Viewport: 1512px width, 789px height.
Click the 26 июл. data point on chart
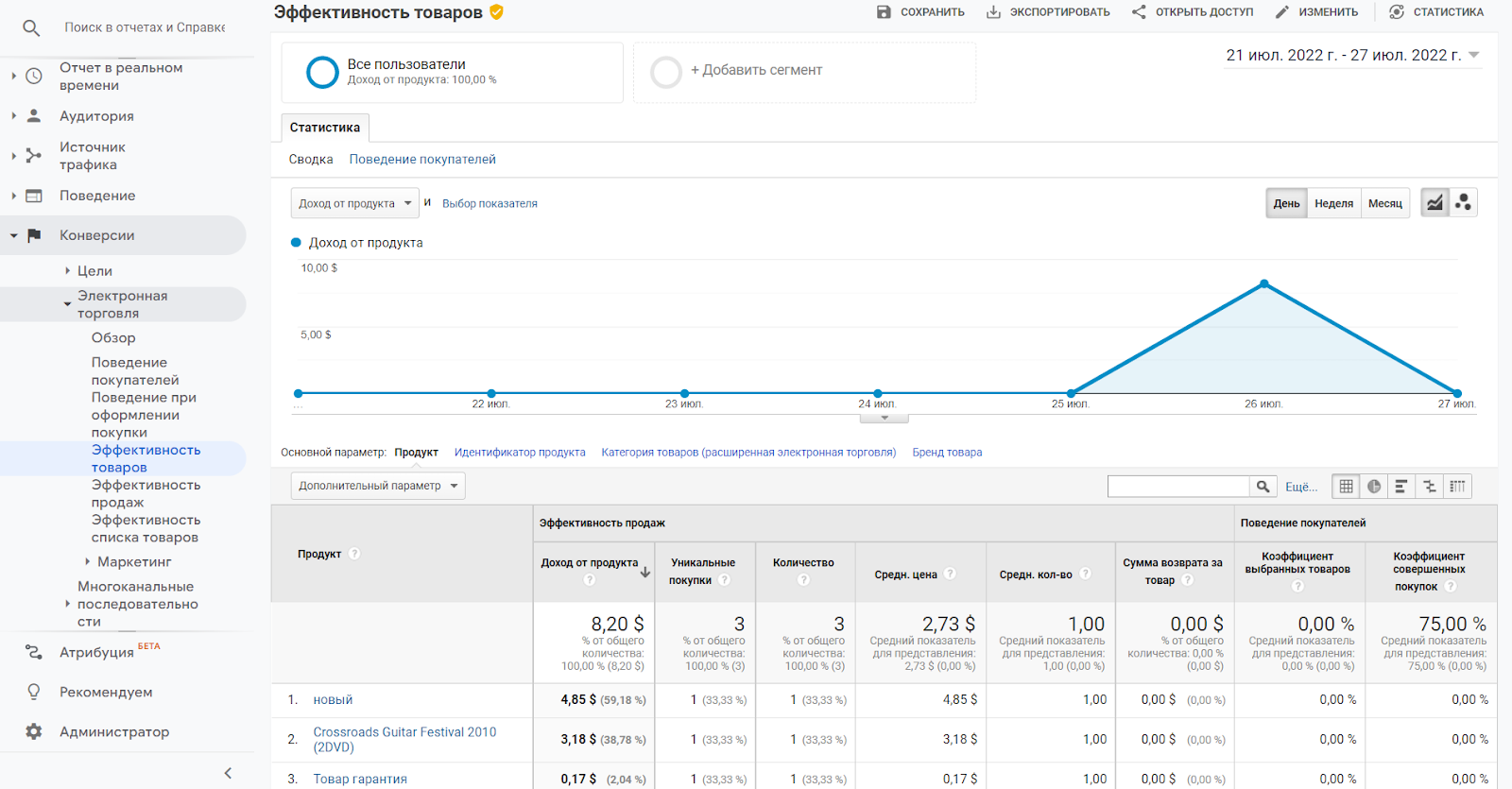[x=1264, y=283]
